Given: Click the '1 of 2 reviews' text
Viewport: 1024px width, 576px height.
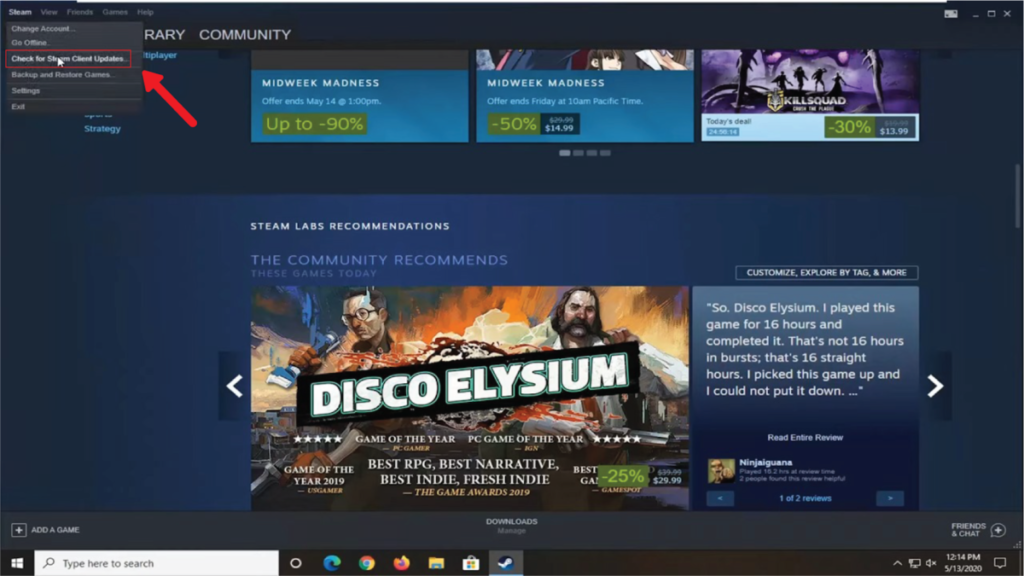Looking at the screenshot, I should click(x=805, y=498).
